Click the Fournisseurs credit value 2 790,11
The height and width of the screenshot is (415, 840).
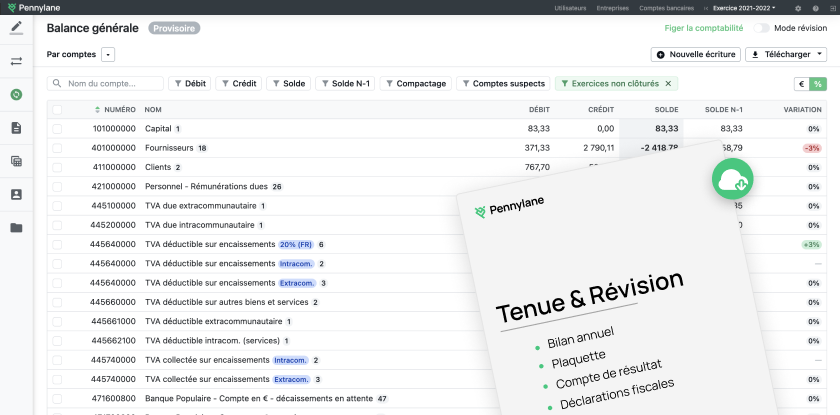599,148
